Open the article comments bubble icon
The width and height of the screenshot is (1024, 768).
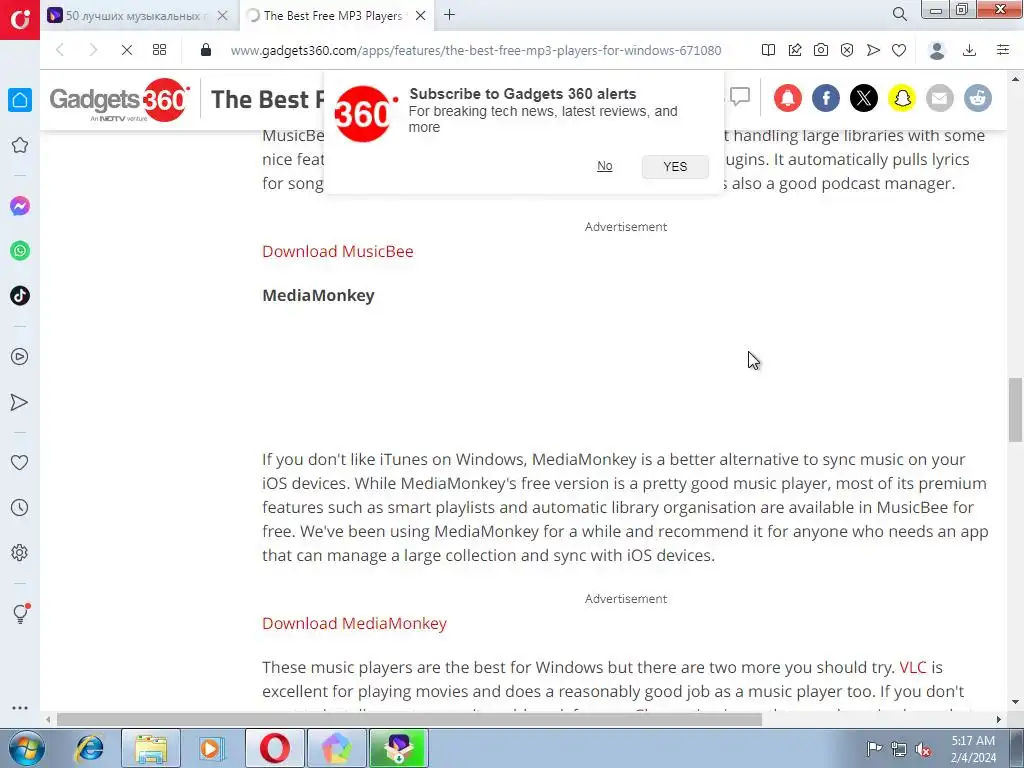(740, 97)
